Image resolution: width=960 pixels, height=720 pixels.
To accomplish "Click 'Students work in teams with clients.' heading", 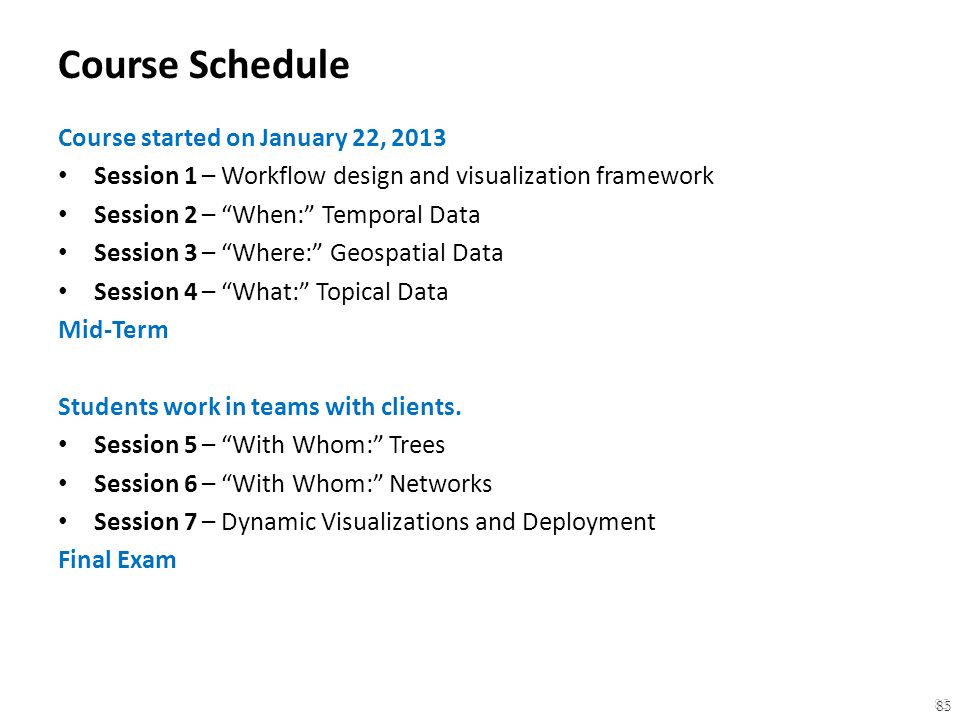I will (260, 407).
